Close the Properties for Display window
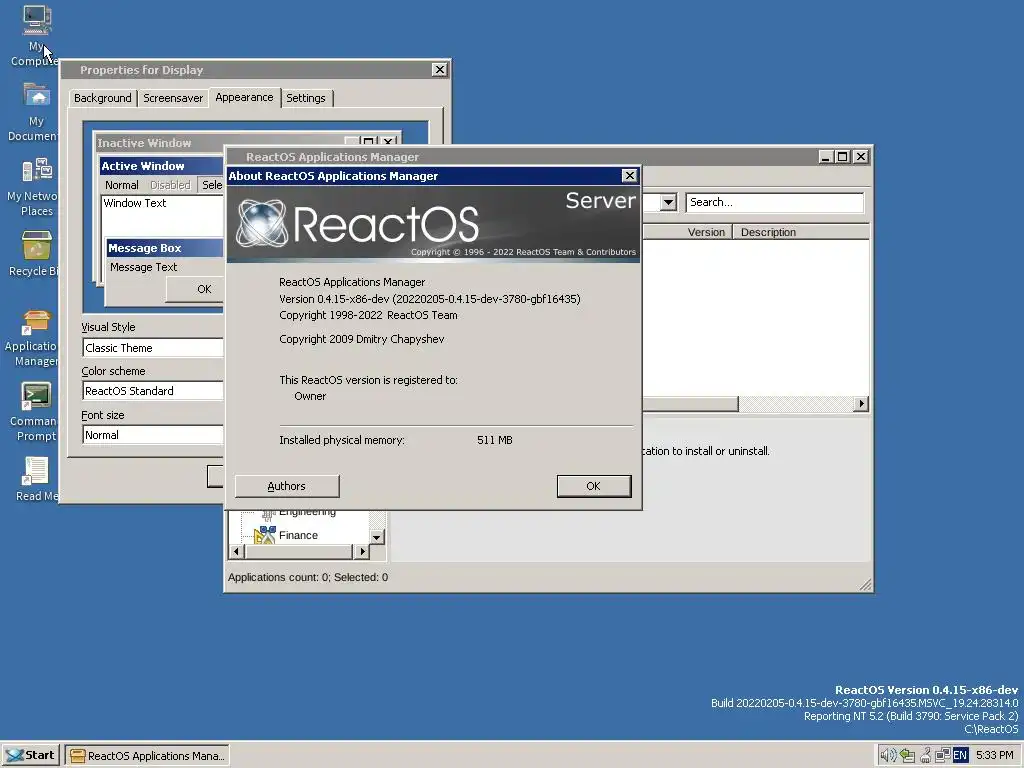1024x768 pixels. (440, 70)
